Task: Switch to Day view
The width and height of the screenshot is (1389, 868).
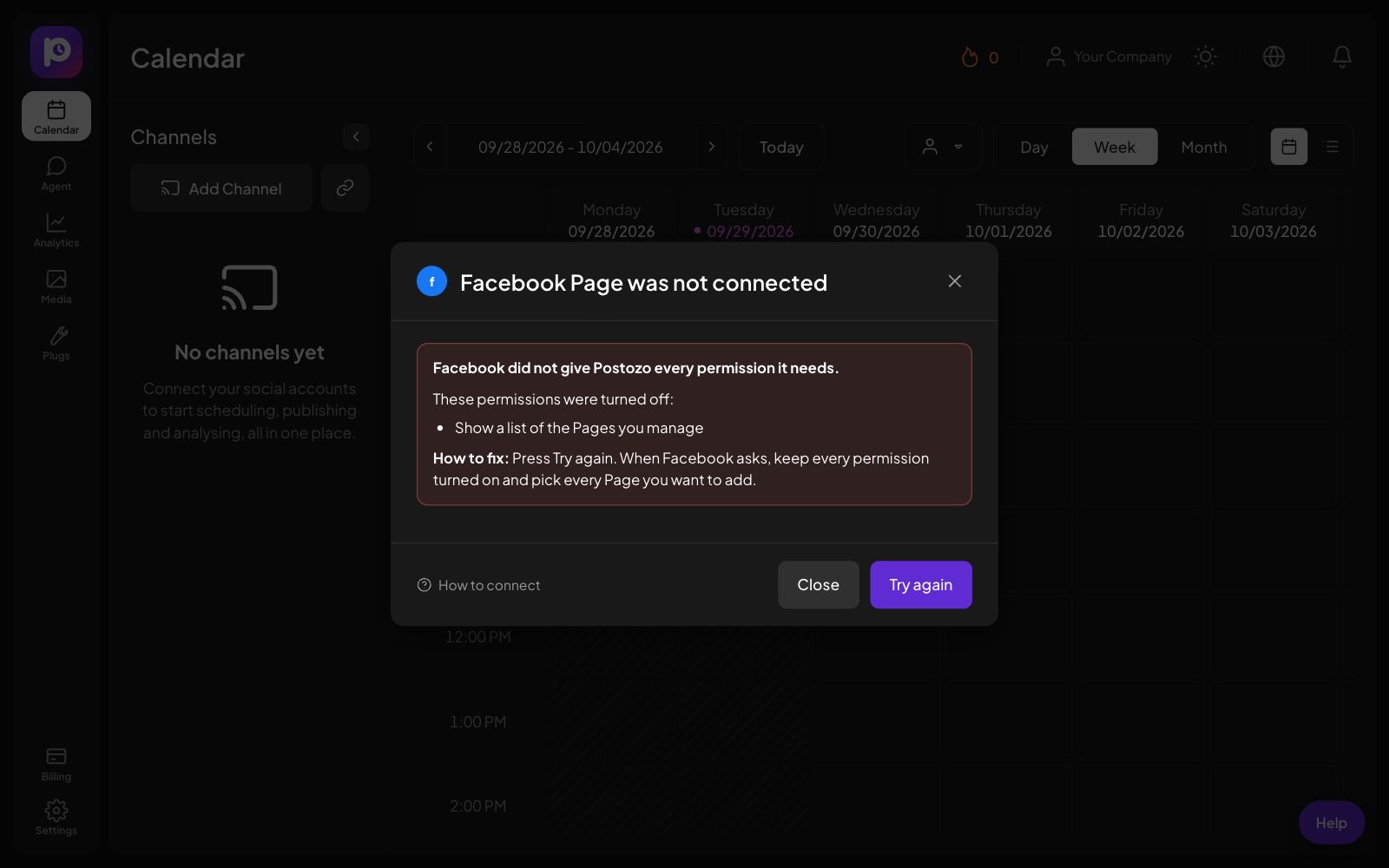Action: (x=1034, y=147)
